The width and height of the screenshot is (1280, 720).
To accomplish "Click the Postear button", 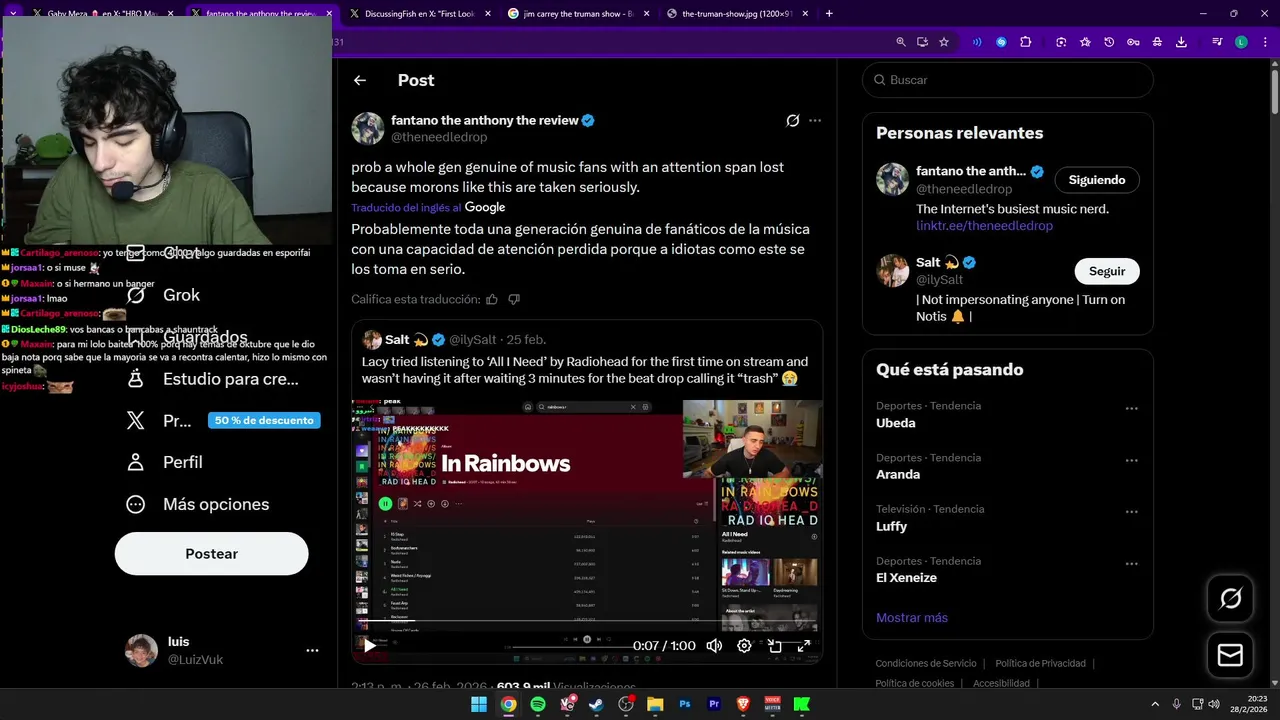I will 212,554.
